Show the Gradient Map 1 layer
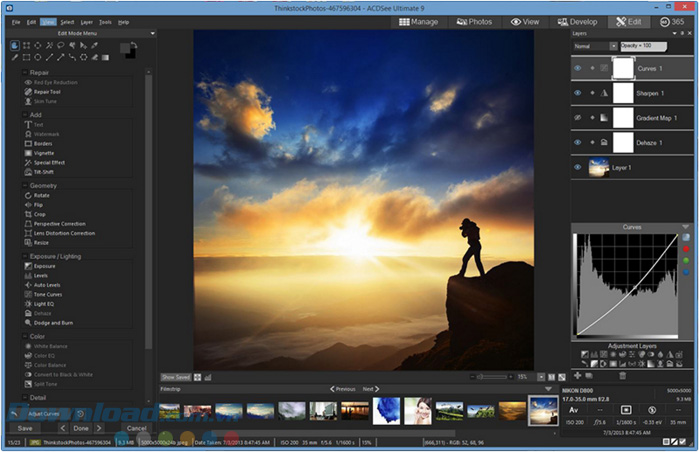The image size is (700, 452). 576,118
